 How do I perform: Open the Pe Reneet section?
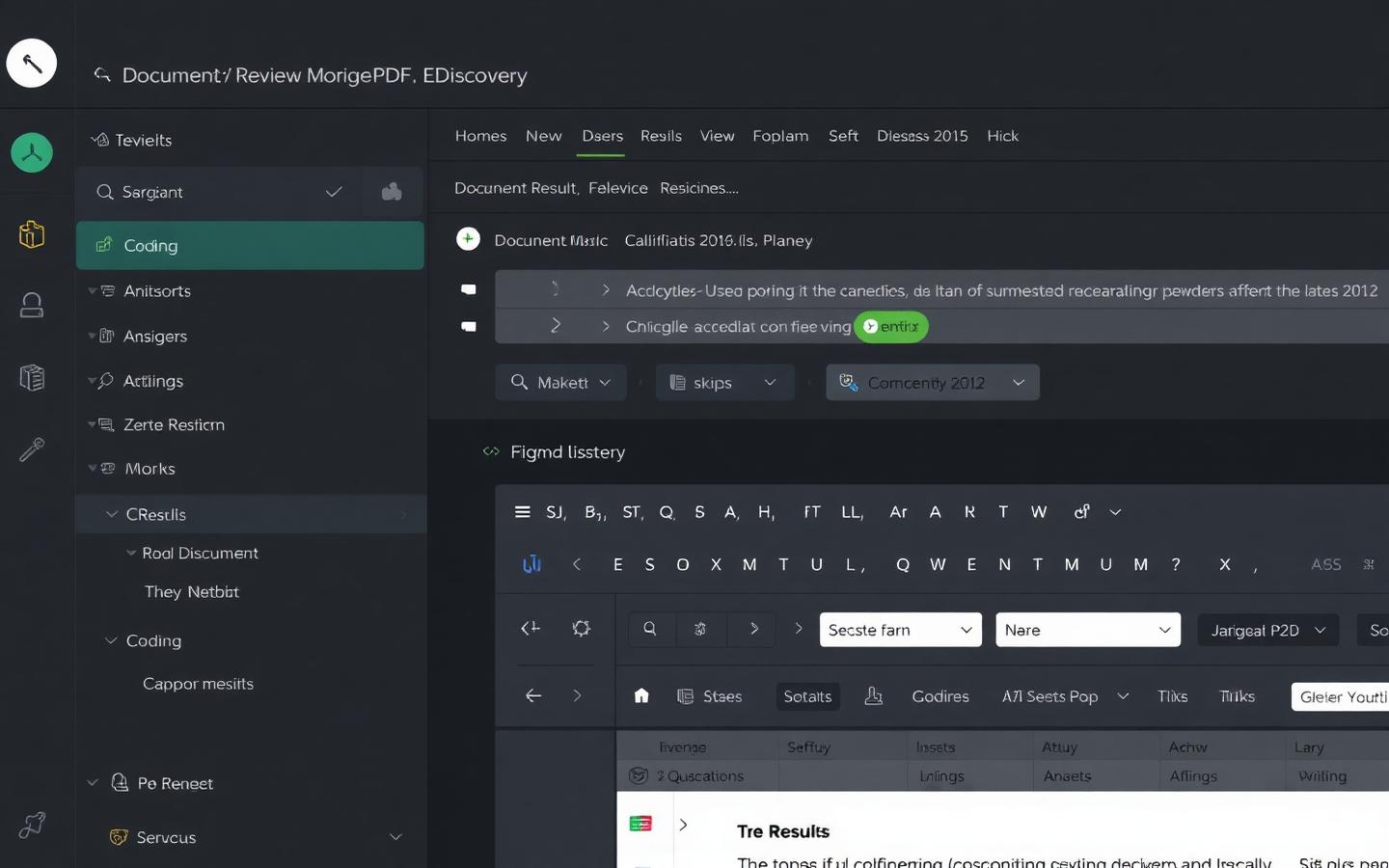175,783
